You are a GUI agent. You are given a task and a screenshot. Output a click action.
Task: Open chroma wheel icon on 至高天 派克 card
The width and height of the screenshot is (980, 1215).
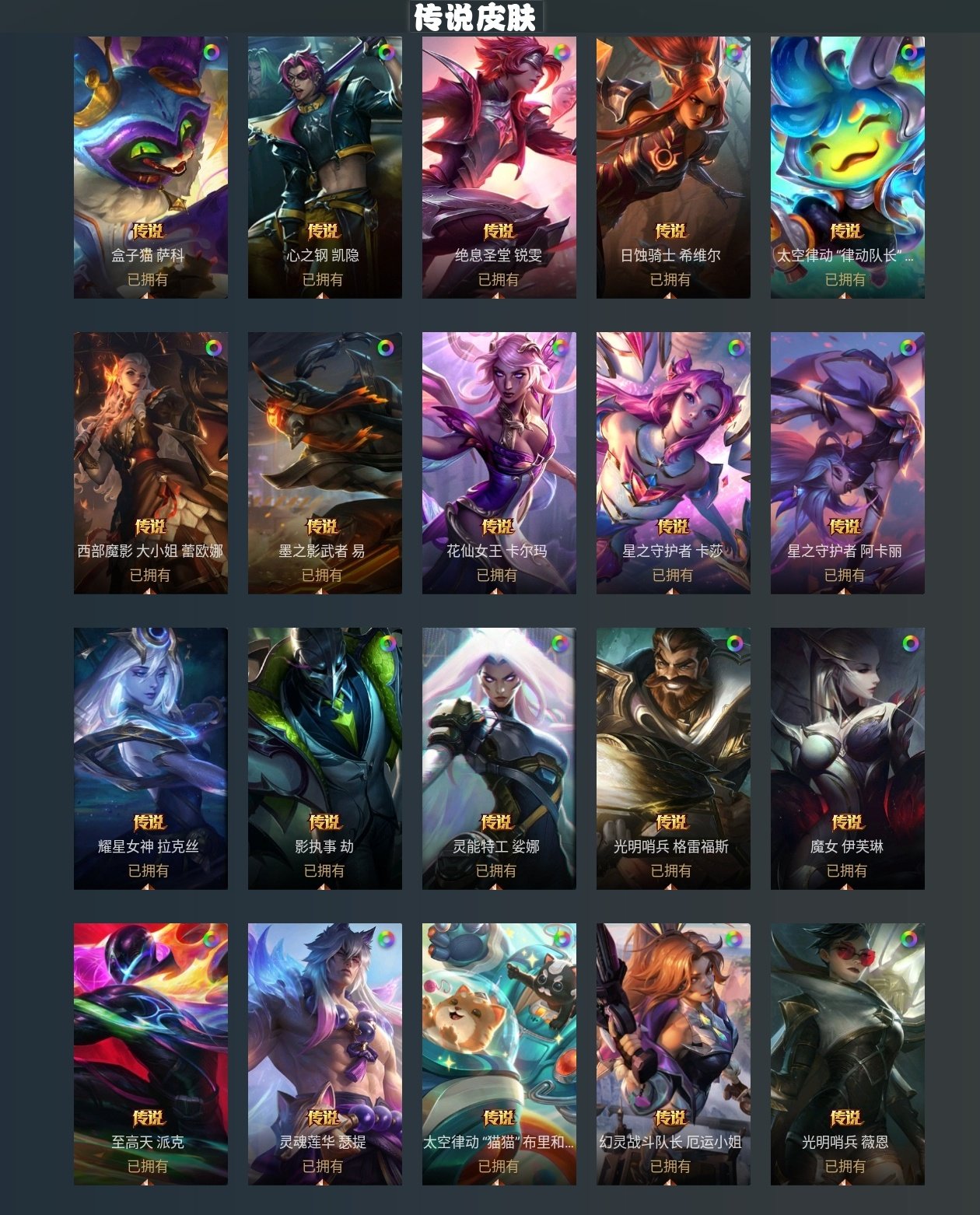tap(211, 939)
